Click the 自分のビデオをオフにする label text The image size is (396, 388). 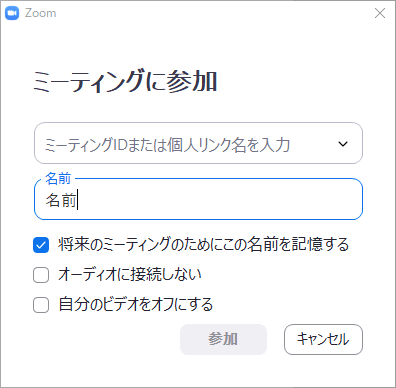pos(136,304)
